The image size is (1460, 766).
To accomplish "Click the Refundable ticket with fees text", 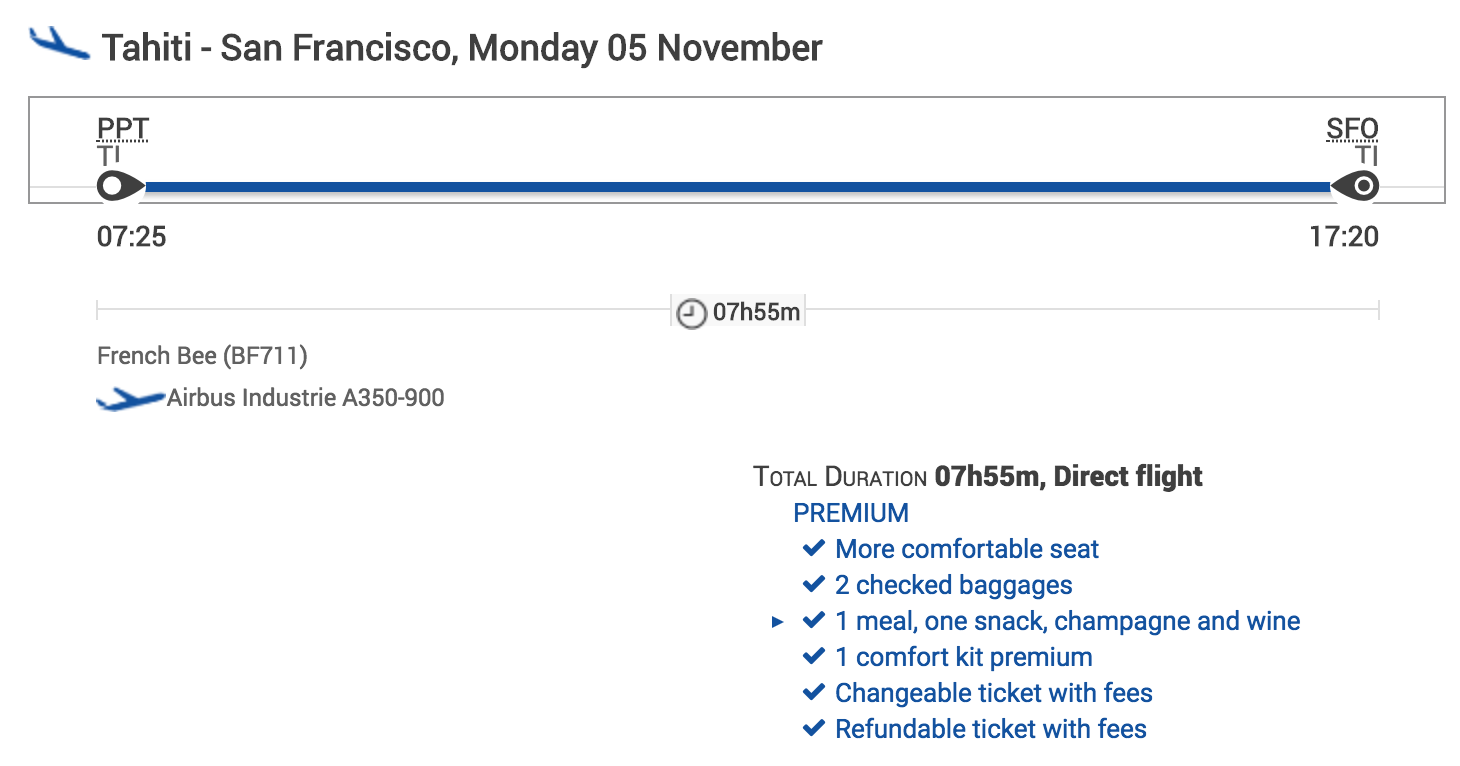I will (990, 729).
